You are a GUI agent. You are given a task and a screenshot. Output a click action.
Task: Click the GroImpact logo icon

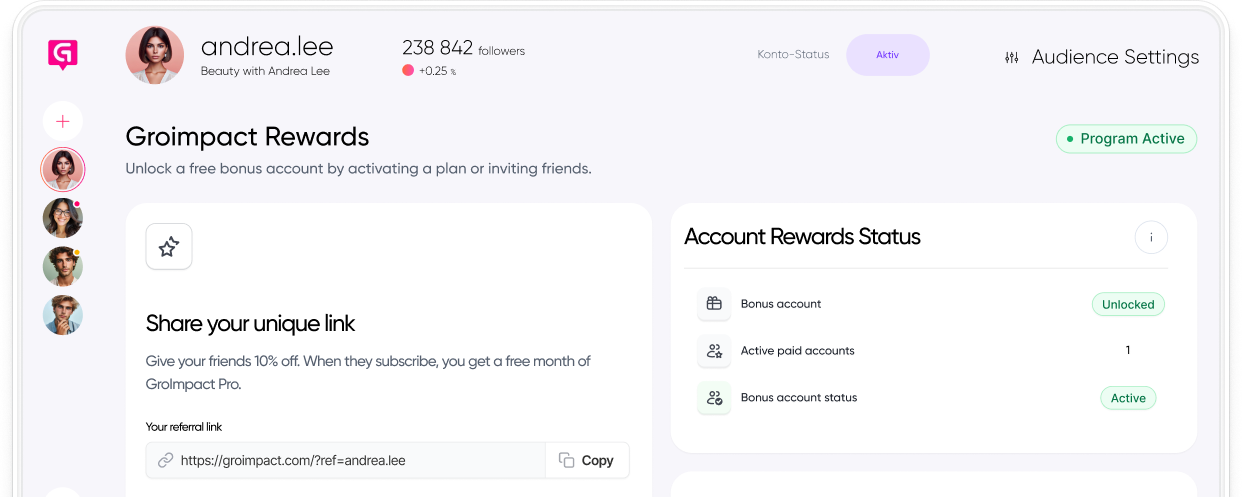62,54
